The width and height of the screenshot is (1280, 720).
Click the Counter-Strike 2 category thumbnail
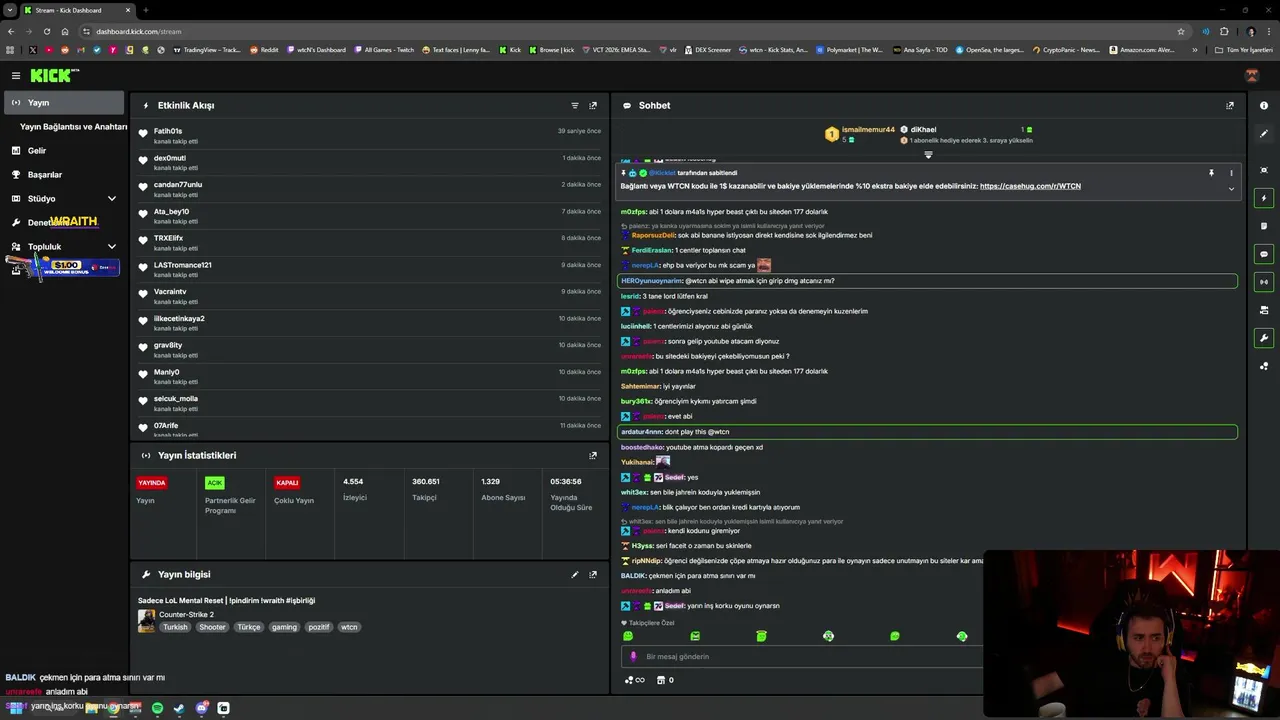[146, 621]
